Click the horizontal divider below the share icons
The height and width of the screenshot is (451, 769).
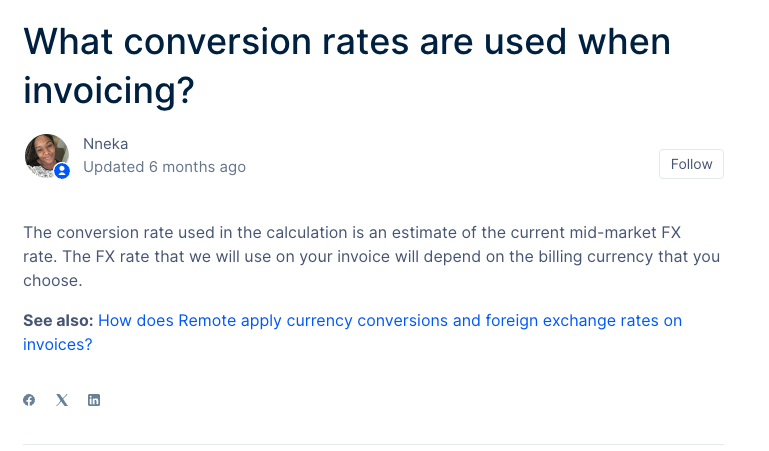373,445
